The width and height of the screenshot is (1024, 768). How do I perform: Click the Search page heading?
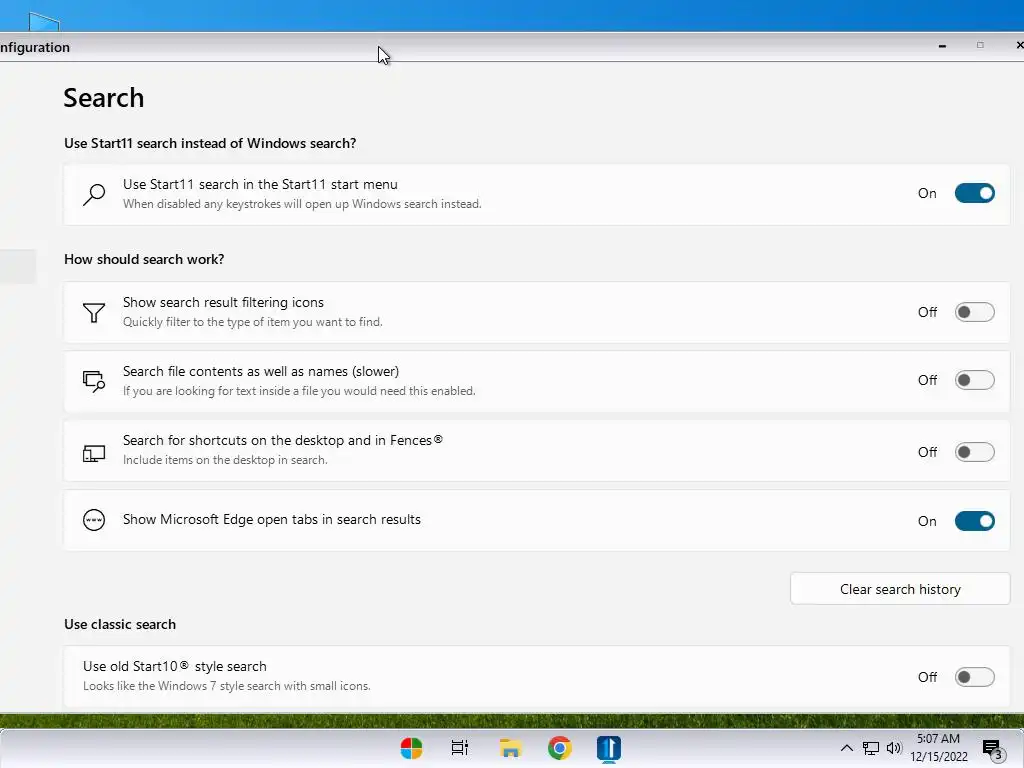103,98
